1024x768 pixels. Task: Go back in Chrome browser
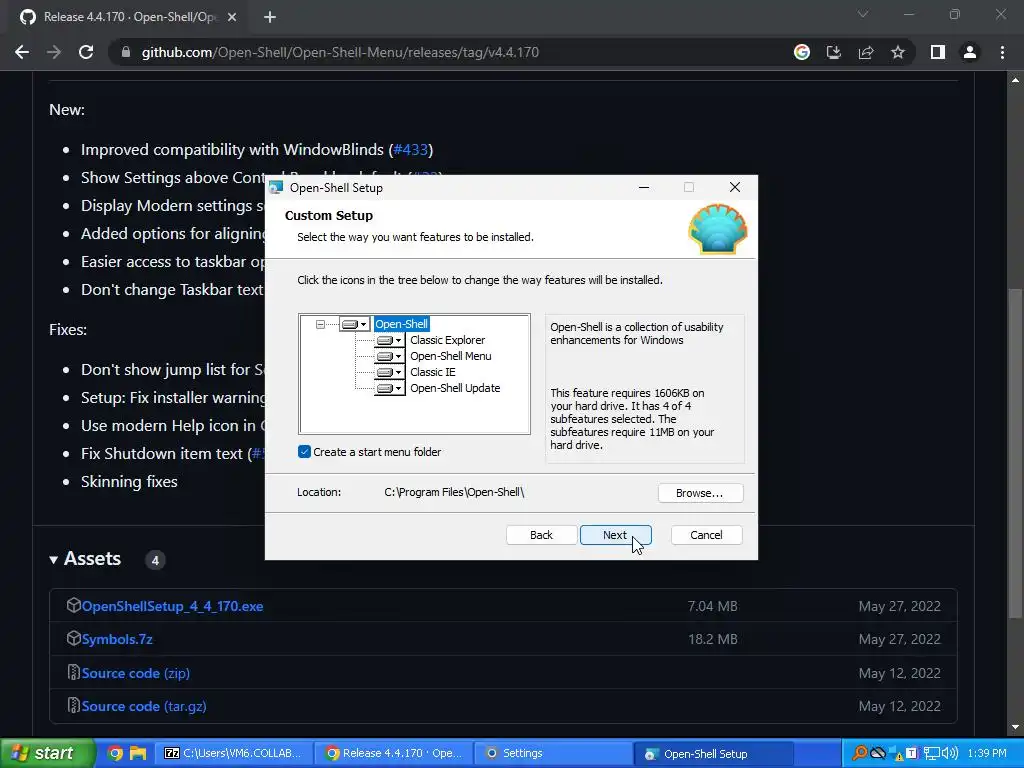click(22, 52)
